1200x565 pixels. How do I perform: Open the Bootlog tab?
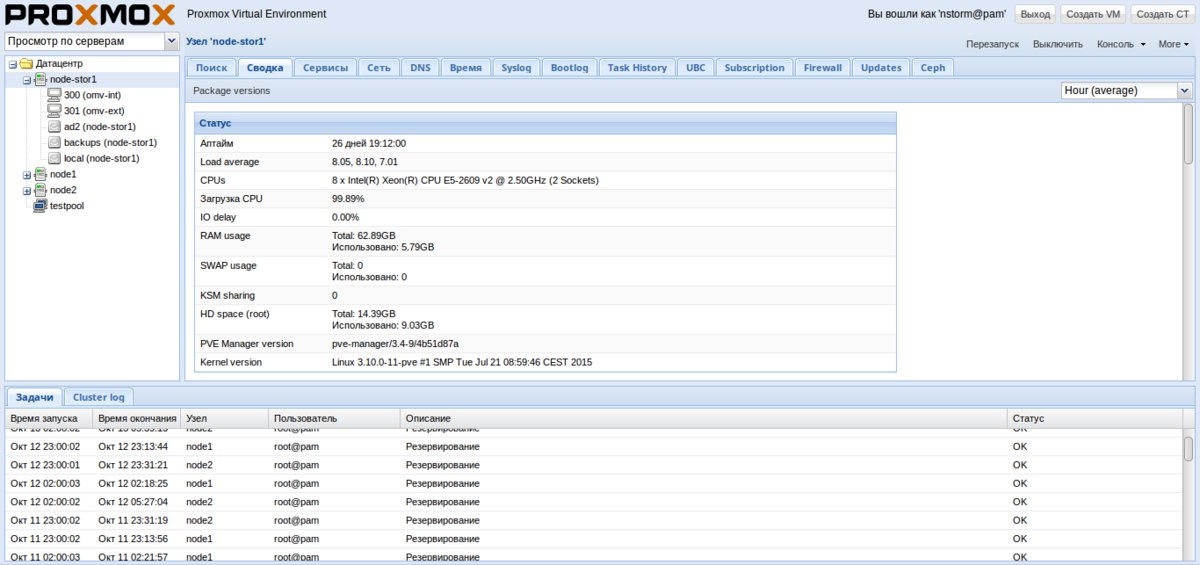pyautogui.click(x=570, y=68)
